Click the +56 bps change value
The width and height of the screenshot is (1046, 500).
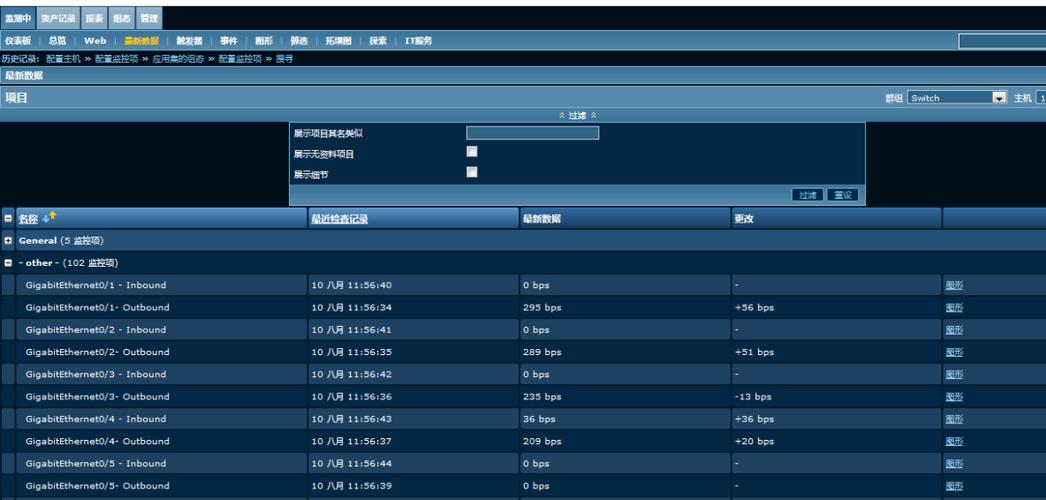click(x=754, y=307)
